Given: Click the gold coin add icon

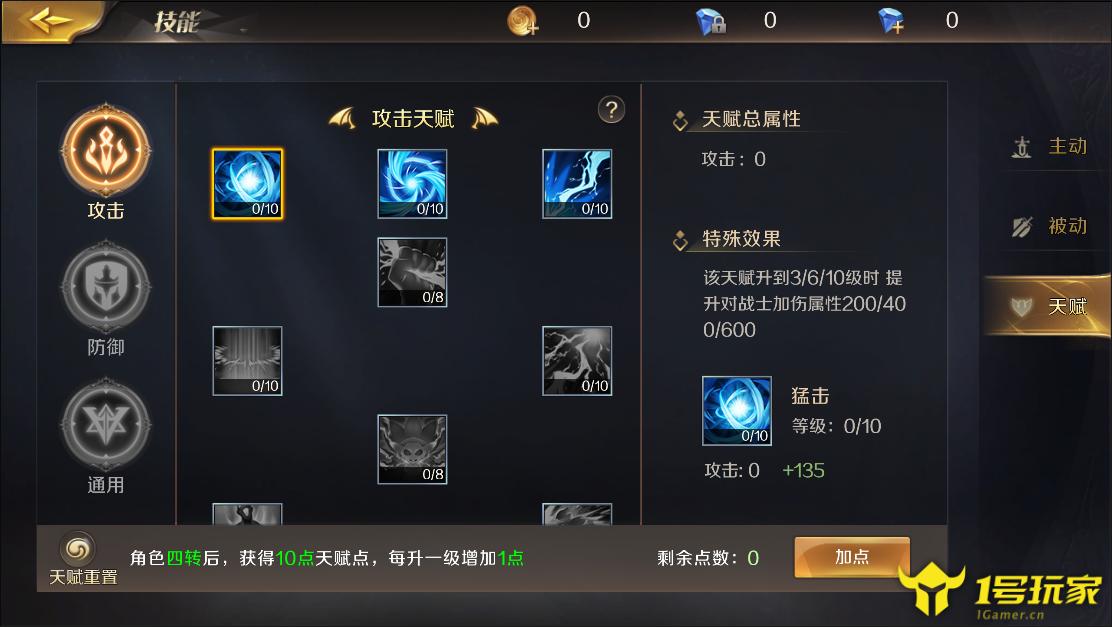Looking at the screenshot, I should [x=523, y=21].
